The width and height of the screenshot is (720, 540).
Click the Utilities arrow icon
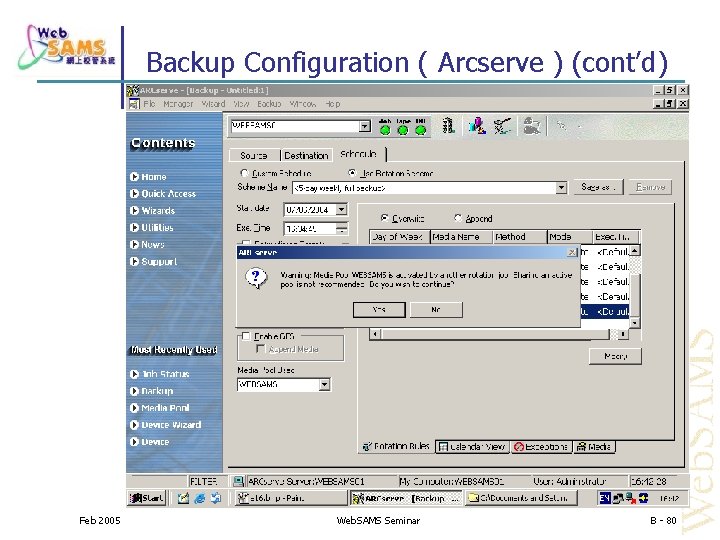[135, 228]
